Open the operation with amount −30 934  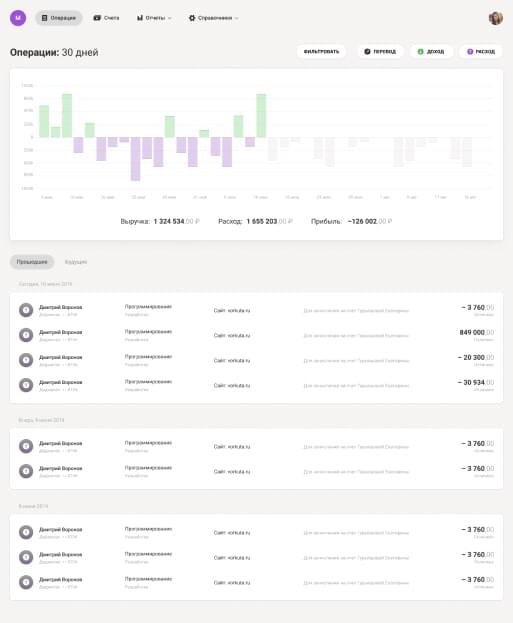coord(256,385)
